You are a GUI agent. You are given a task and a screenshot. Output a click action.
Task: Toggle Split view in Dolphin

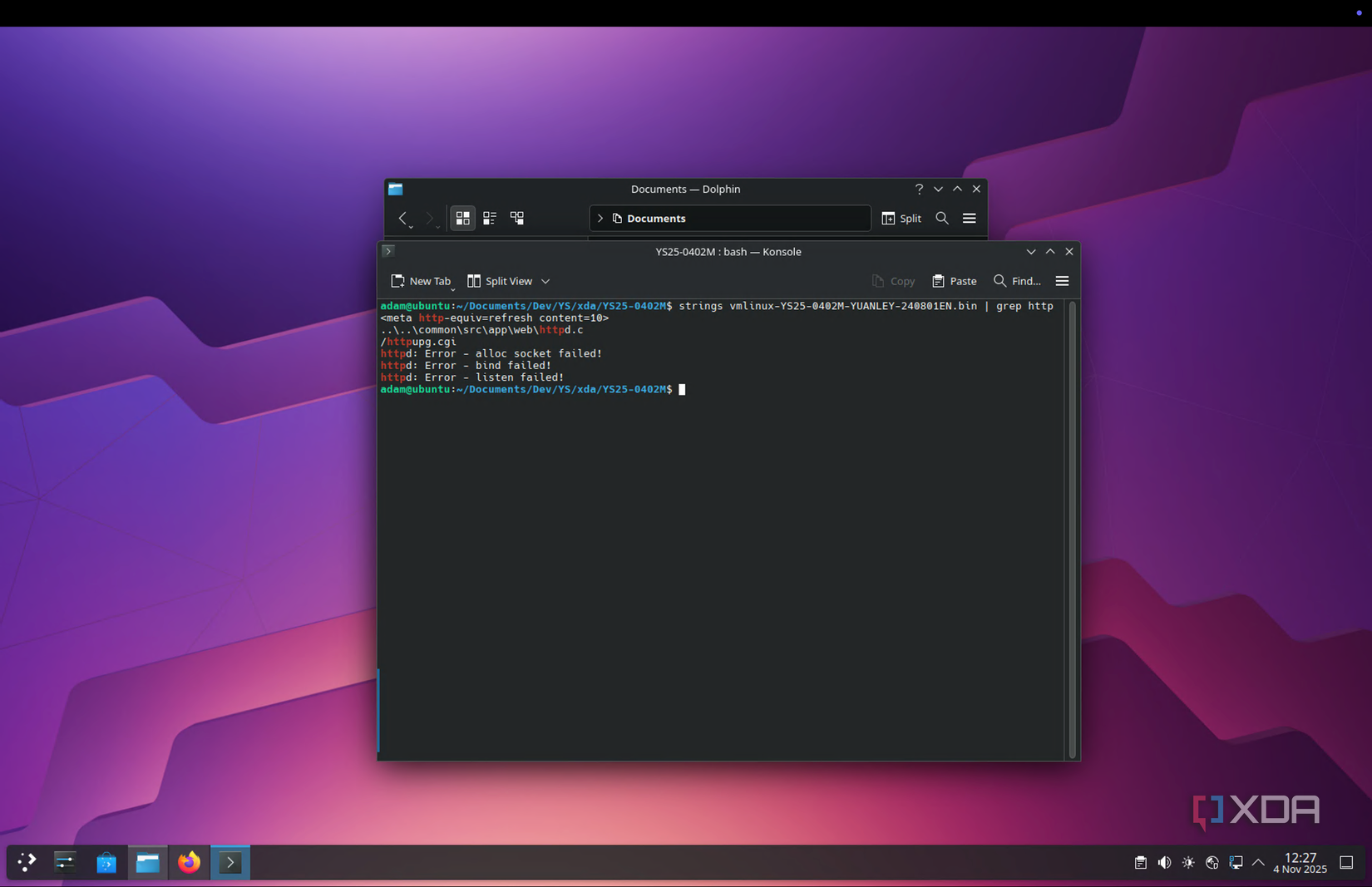[x=901, y=219]
